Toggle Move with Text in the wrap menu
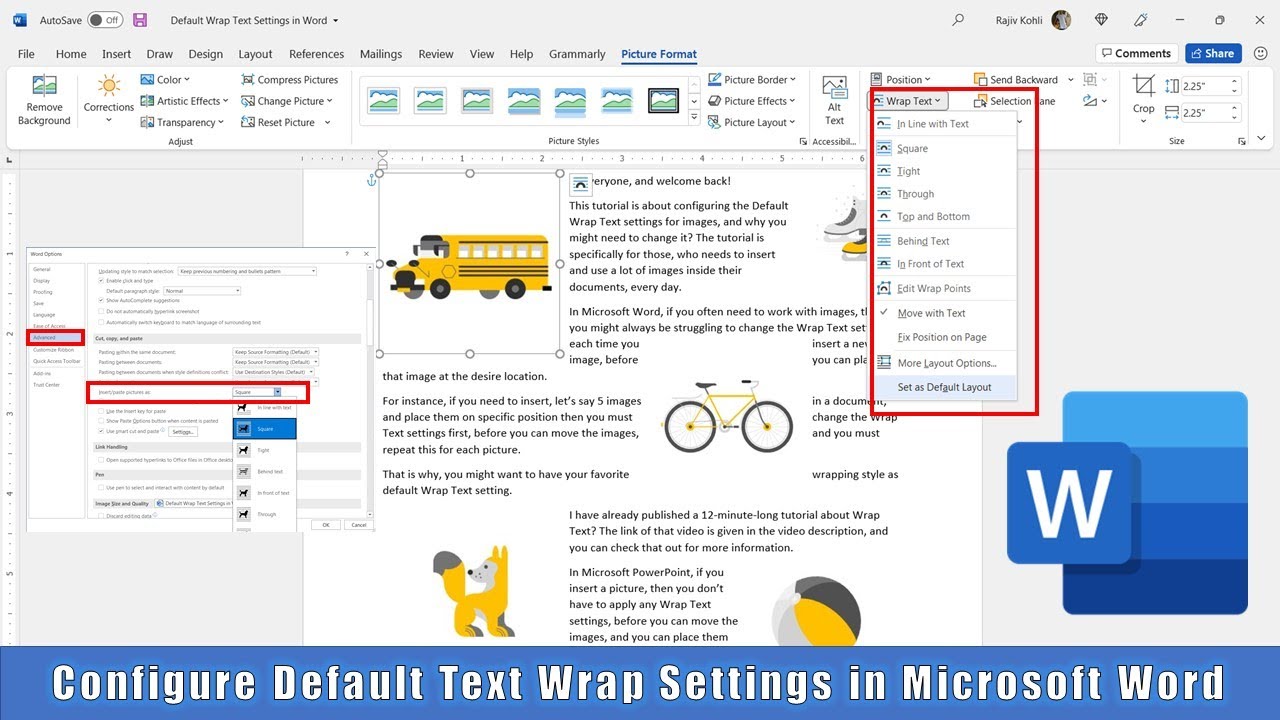Viewport: 1280px width, 720px height. click(945, 313)
